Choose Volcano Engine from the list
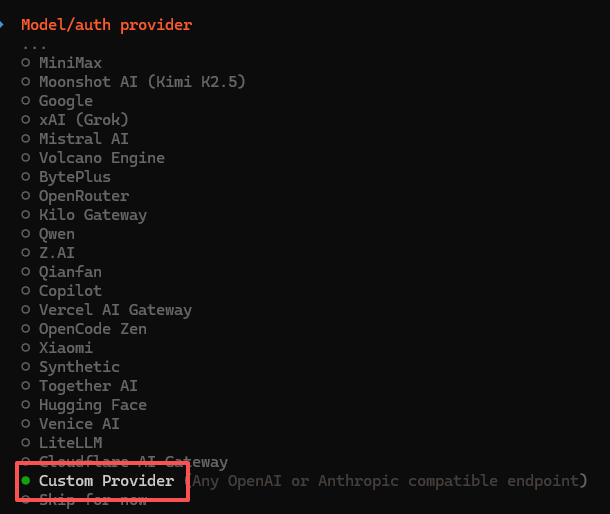The image size is (610, 514). point(101,158)
